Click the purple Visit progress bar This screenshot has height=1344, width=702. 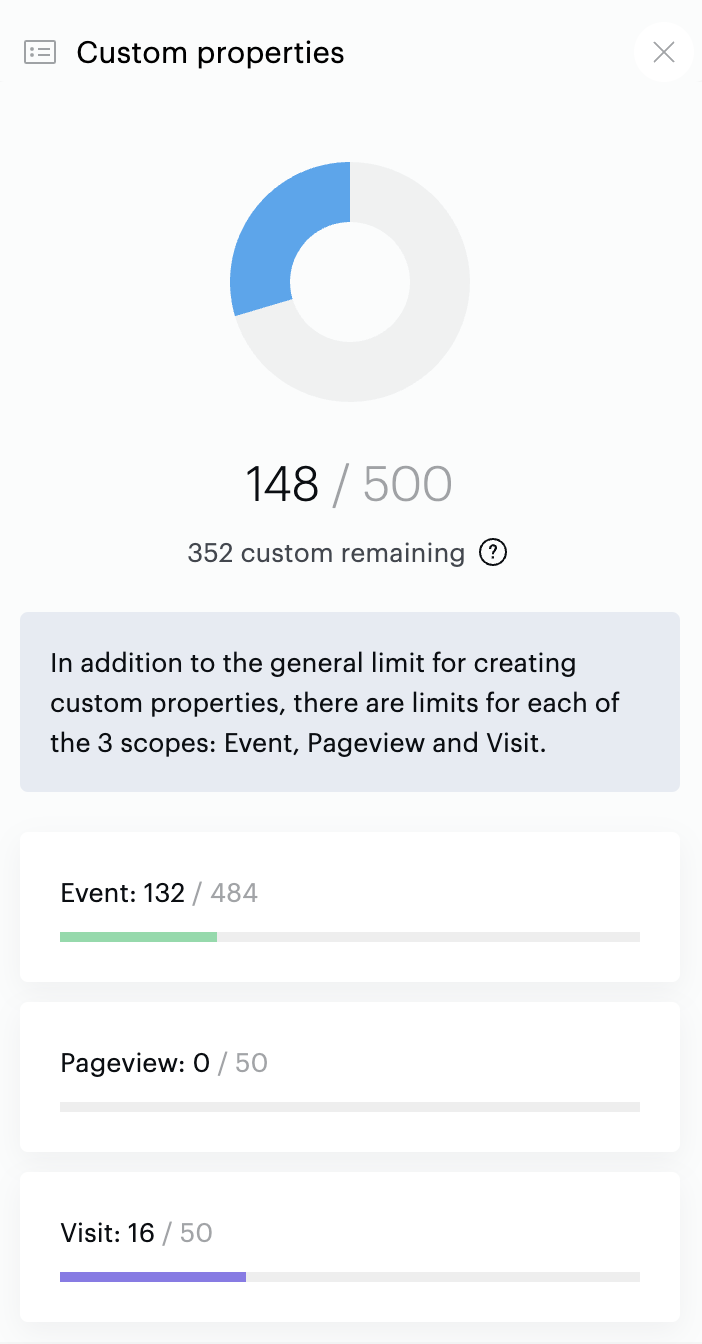click(152, 1276)
